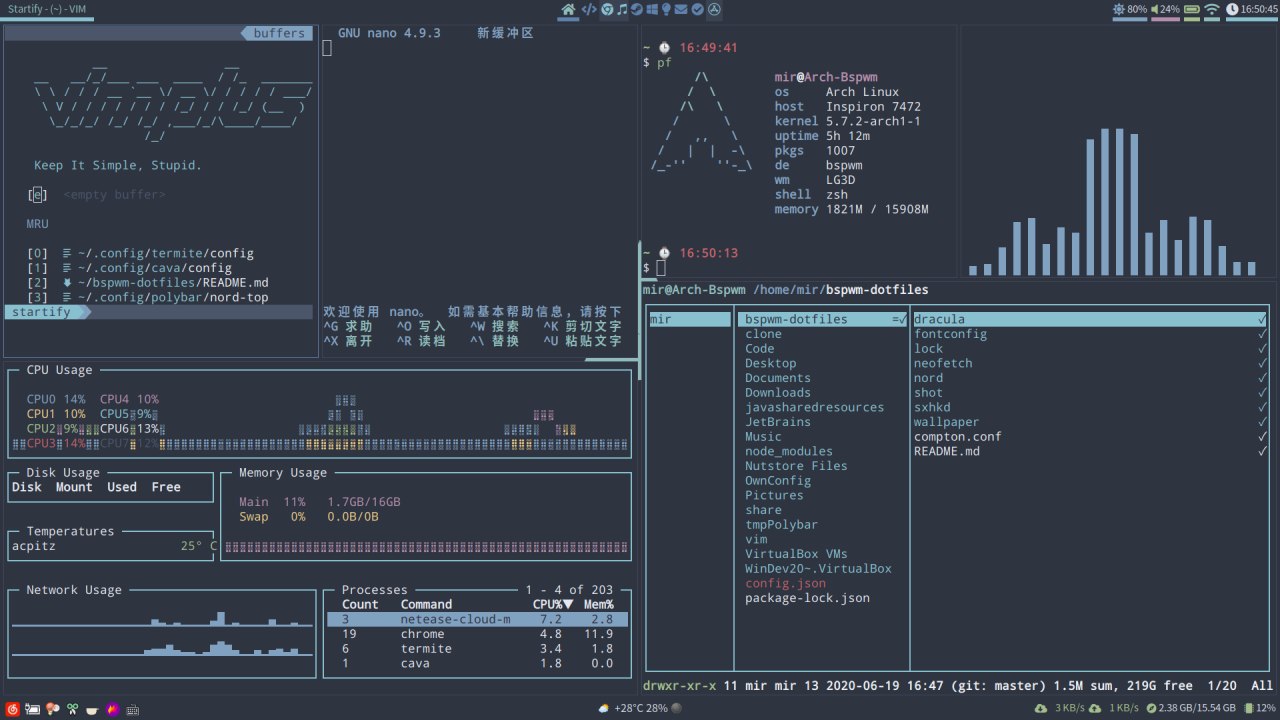Viewport: 1280px width, 720px height.
Task: Select config.json file in ranger
Action: 785,583
